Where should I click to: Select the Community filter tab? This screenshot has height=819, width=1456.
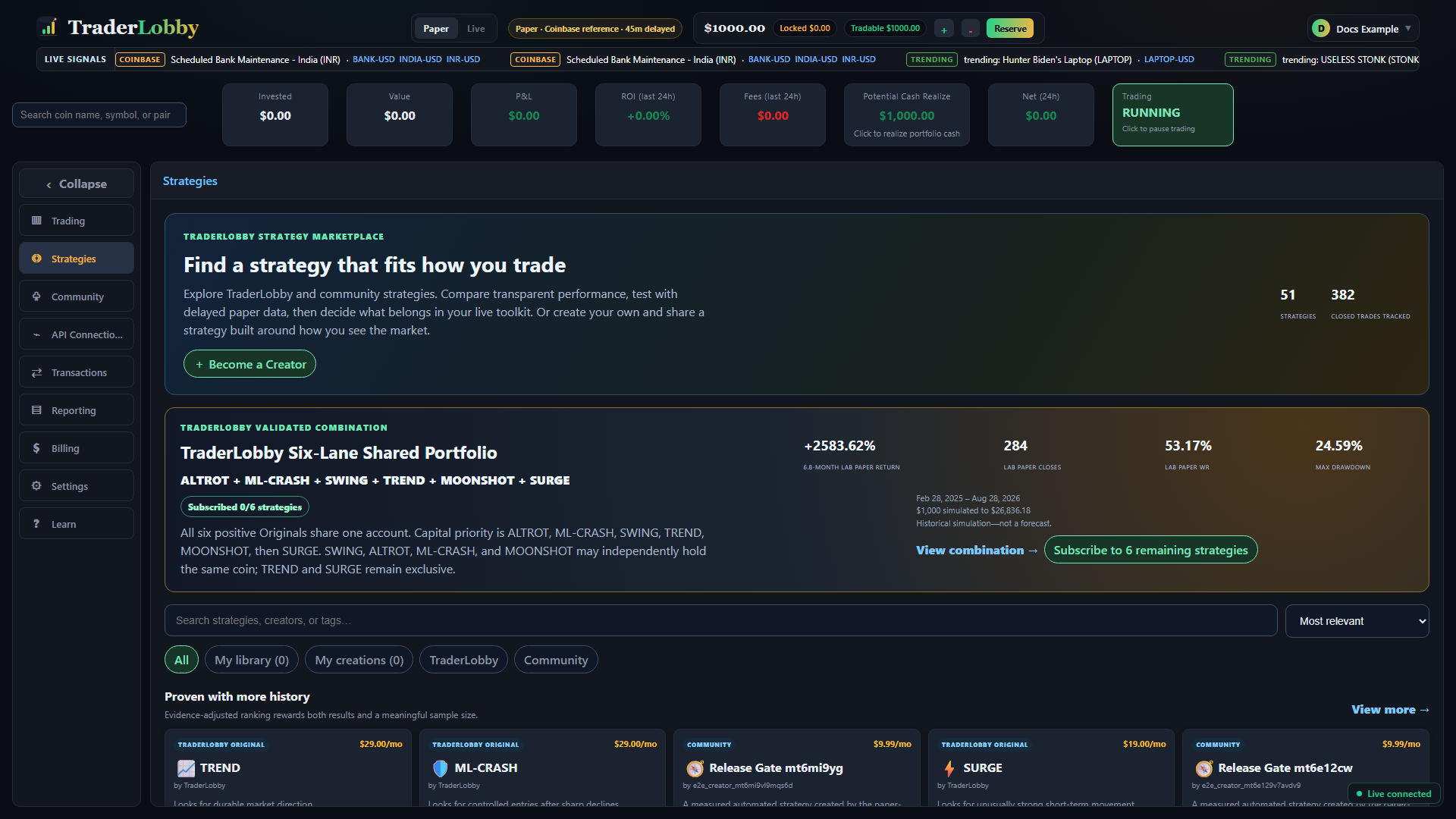coord(556,660)
